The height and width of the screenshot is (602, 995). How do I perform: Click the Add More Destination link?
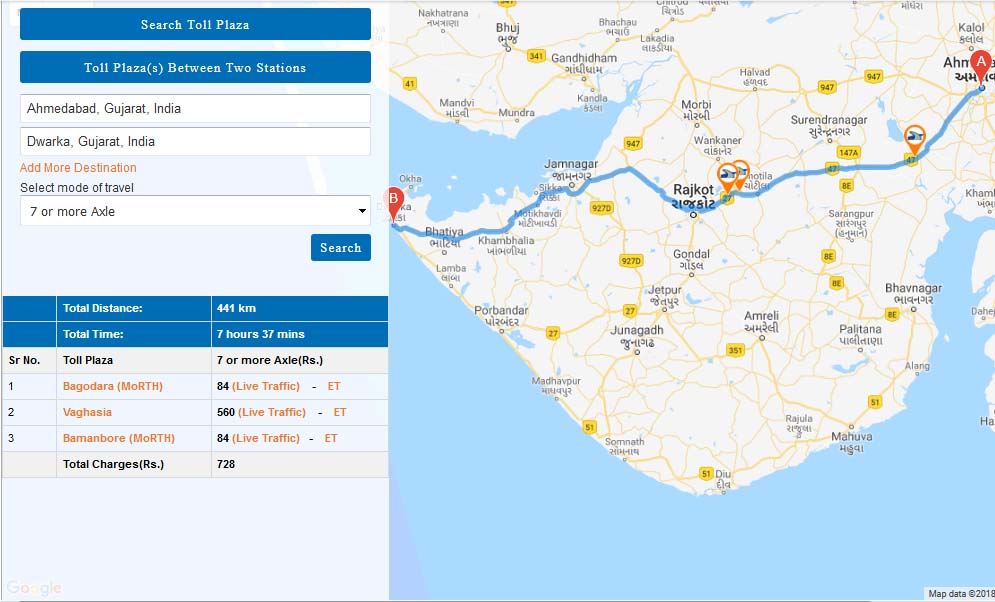pyautogui.click(x=78, y=168)
